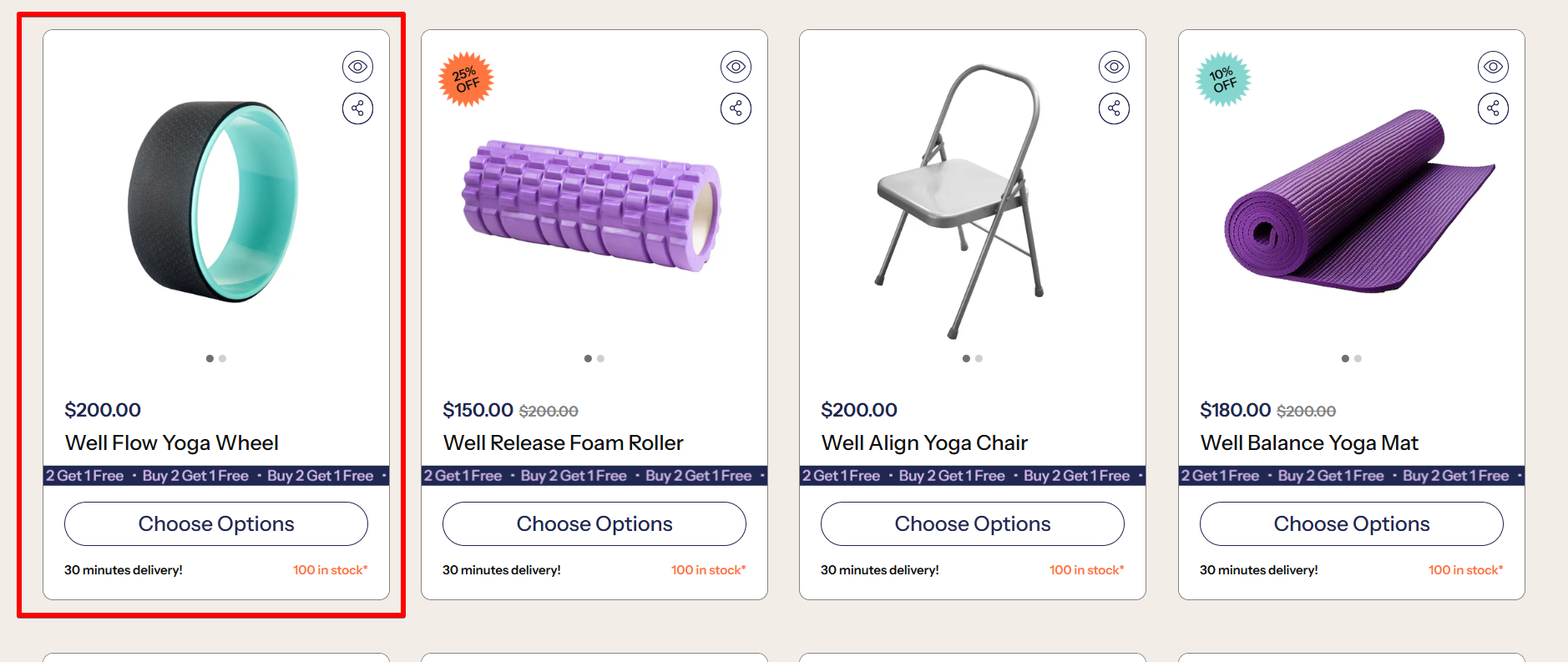
Task: Choose options for Well Balance Yoga Mat
Action: pyautogui.click(x=1352, y=523)
